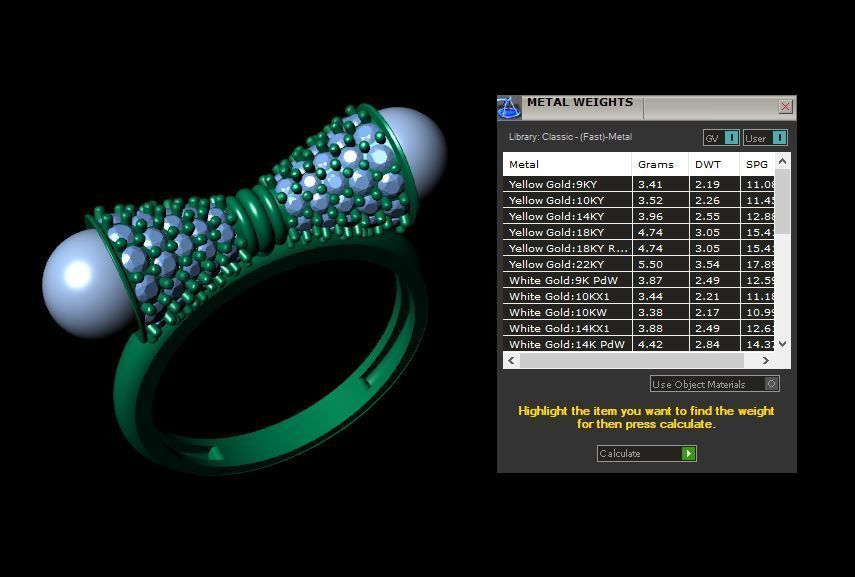This screenshot has width=855, height=577.
Task: Select the Yellow Gold:22KY row
Action: (x=639, y=264)
